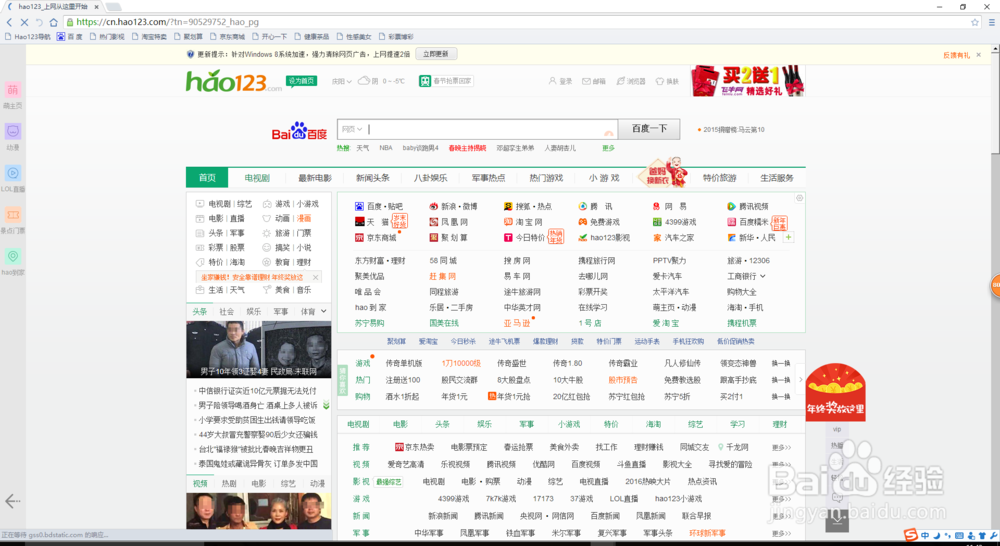Click 立即更新 update button

pos(436,54)
